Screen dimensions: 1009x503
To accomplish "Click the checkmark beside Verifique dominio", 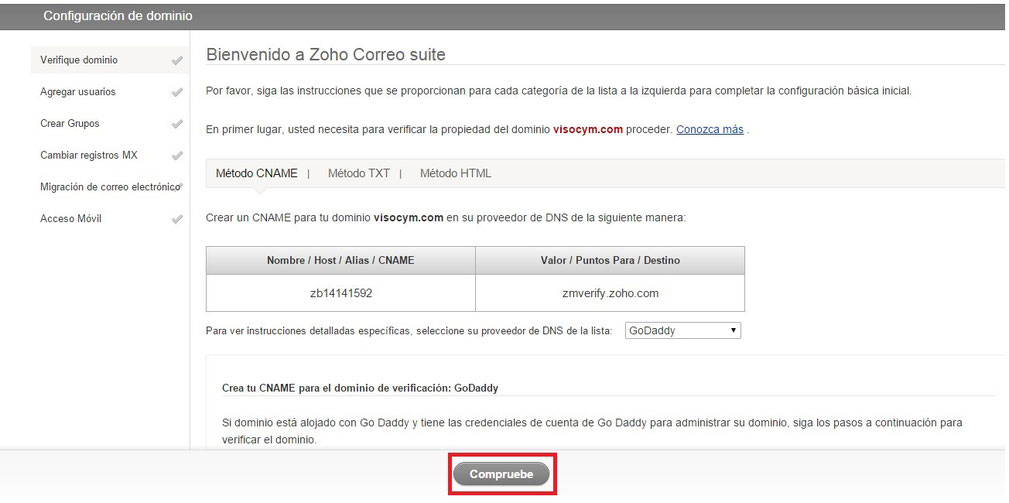I will click(177, 60).
